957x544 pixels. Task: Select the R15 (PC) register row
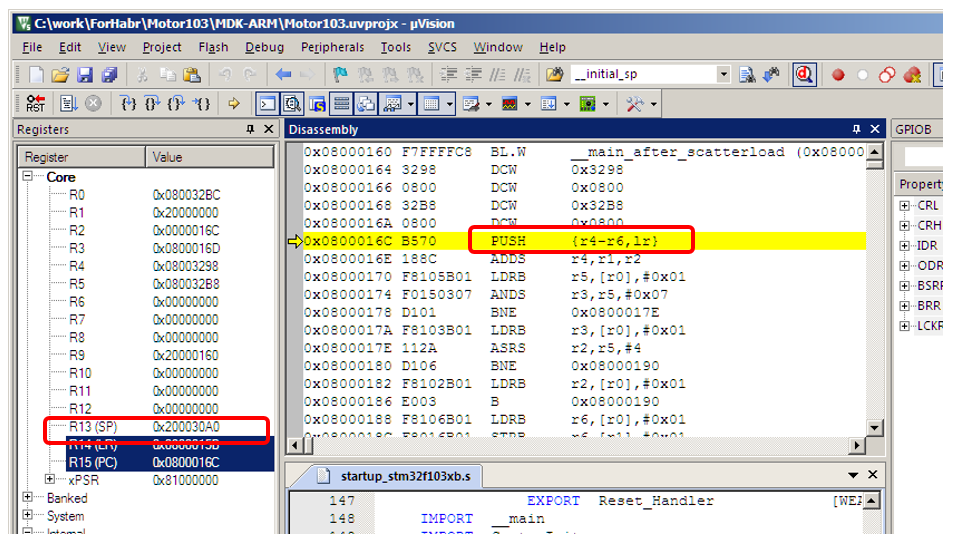click(x=170, y=462)
